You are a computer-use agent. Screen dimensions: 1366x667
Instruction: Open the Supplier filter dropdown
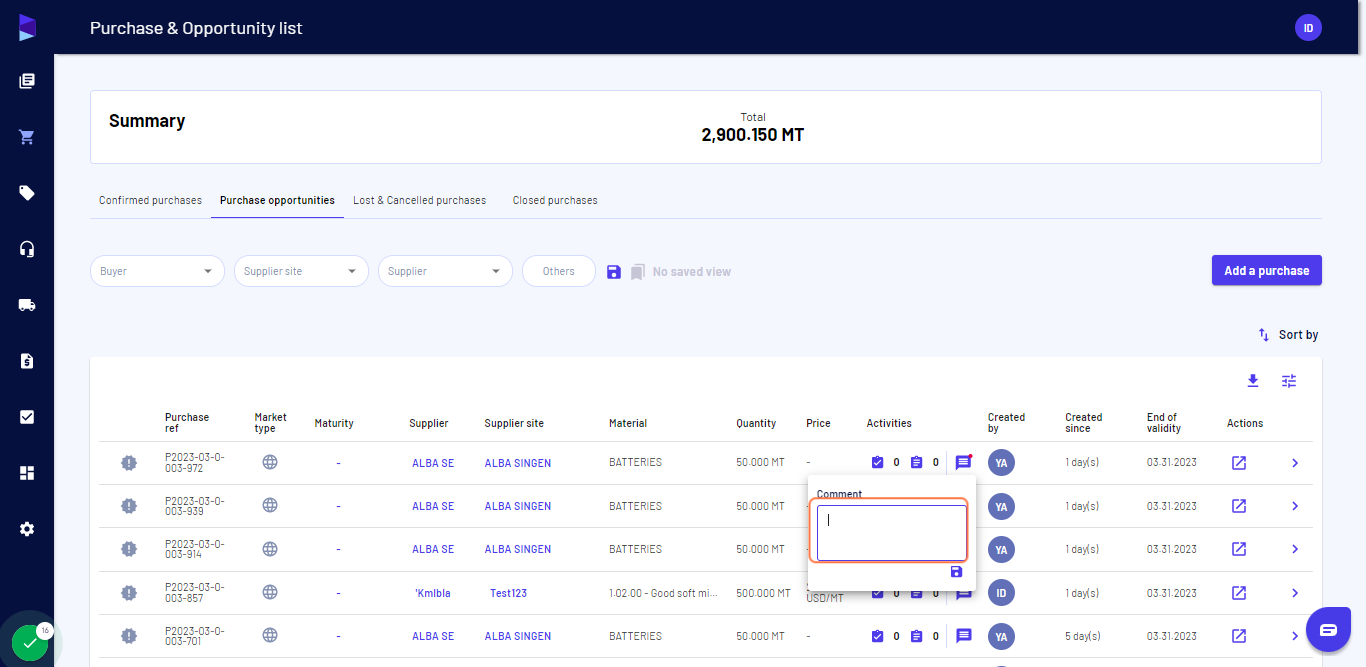(x=445, y=271)
